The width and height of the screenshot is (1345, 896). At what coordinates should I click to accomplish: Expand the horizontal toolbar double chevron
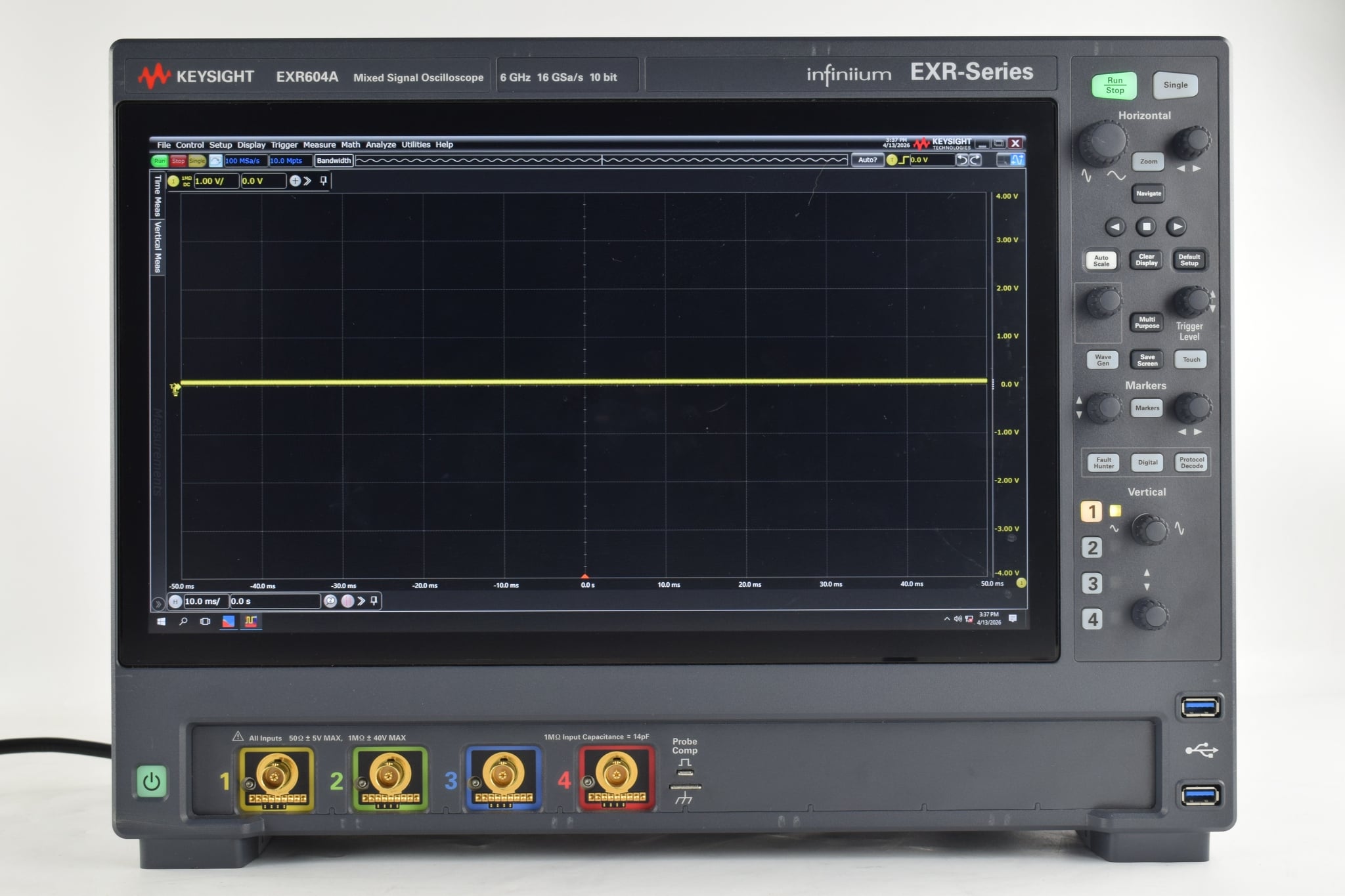[361, 601]
